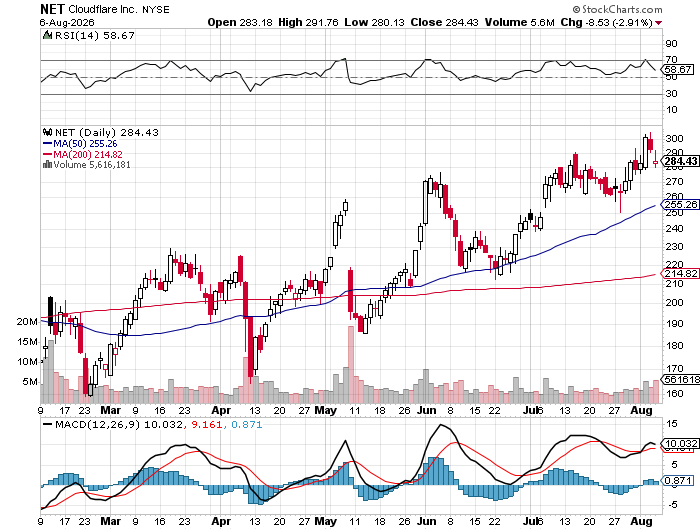Click the MA(50) 255.26 legend text
Image resolution: width=700 pixels, height=530 pixels.
pos(85,144)
